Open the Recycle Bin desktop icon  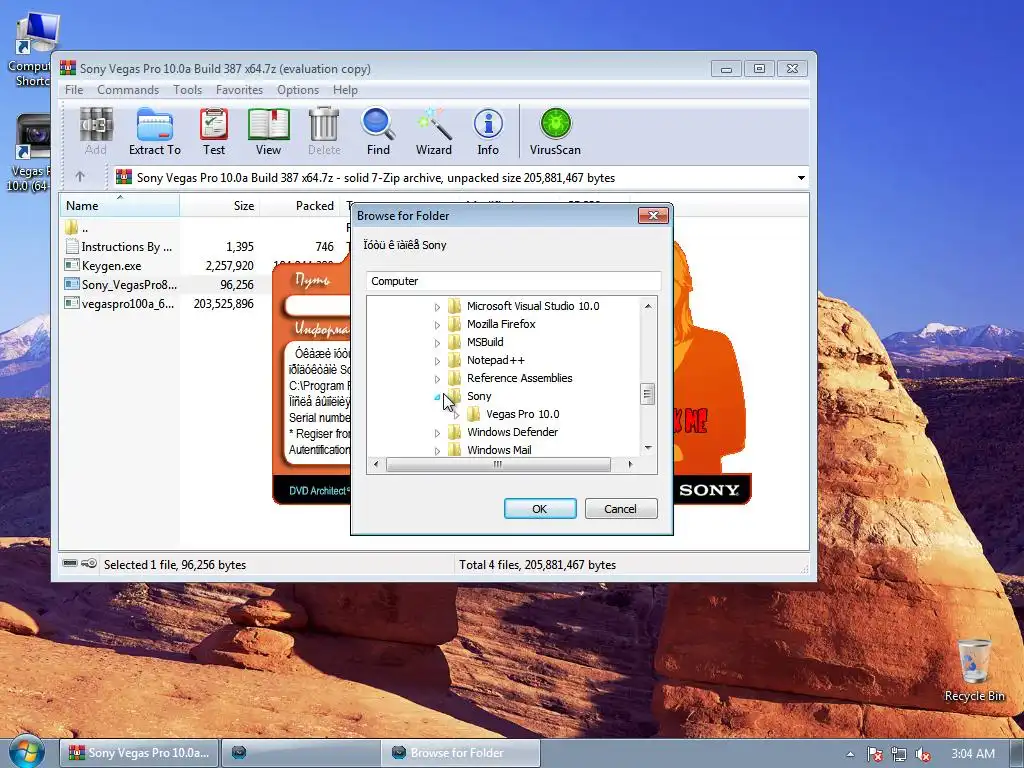pyautogui.click(x=974, y=671)
